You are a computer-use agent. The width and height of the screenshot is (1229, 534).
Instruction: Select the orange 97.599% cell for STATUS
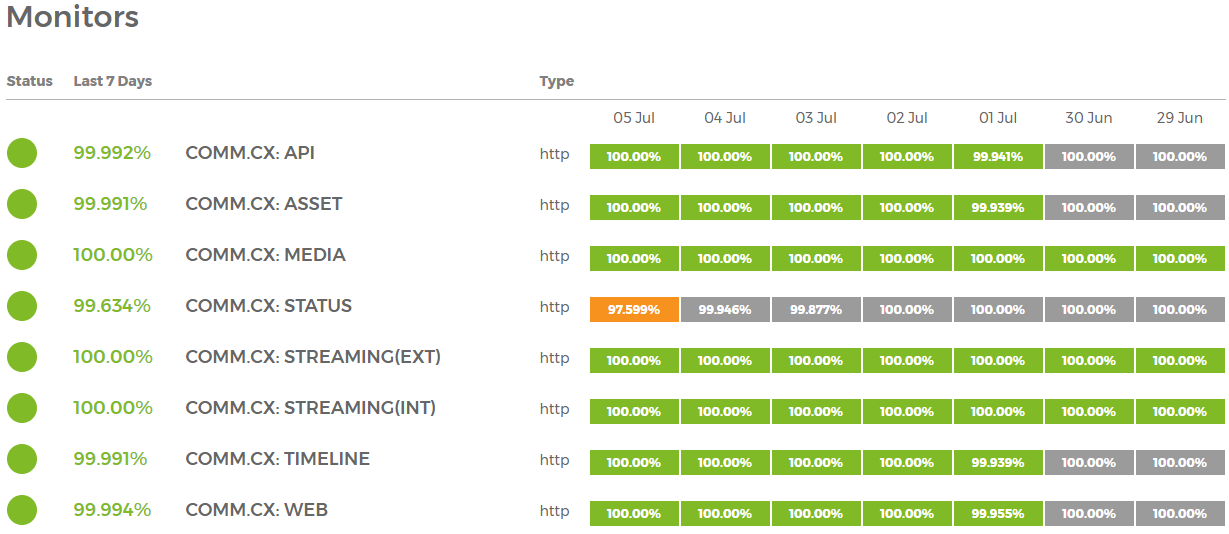pos(634,310)
